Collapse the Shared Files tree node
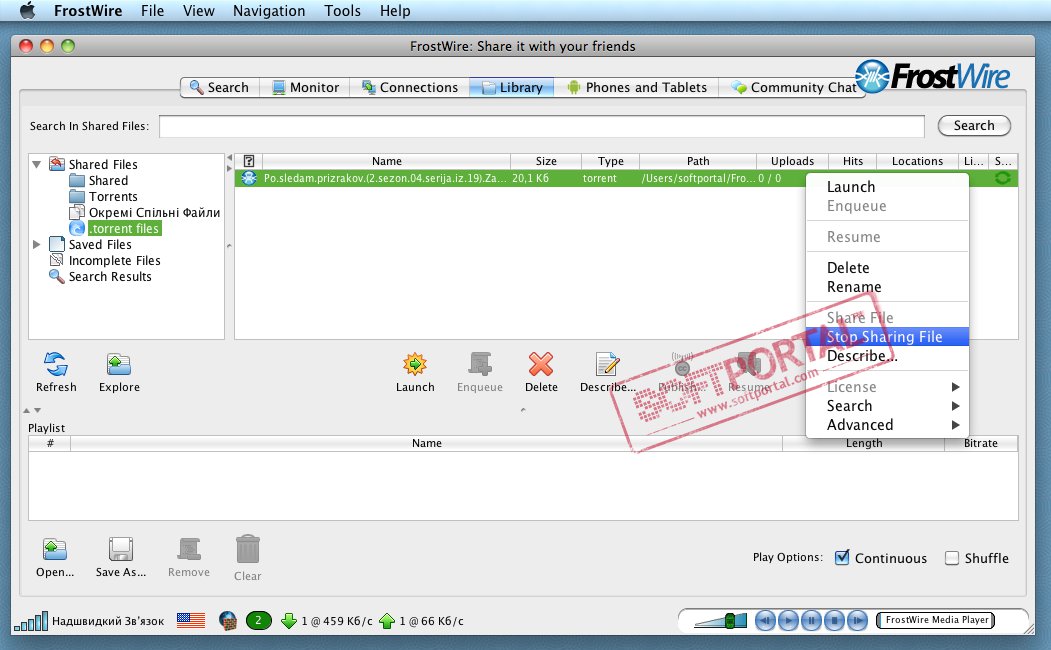 37,164
